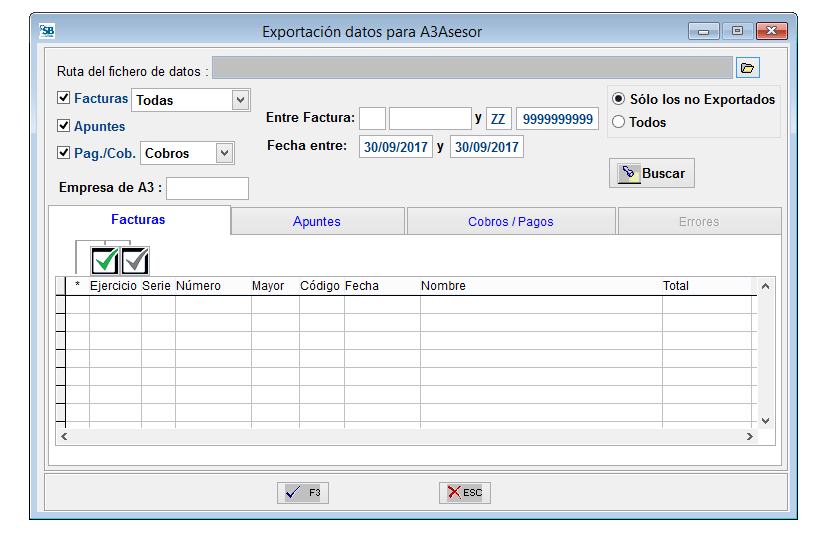Image resolution: width=824 pixels, height=551 pixels.
Task: Click the 'Número' column header
Action: (x=212, y=286)
